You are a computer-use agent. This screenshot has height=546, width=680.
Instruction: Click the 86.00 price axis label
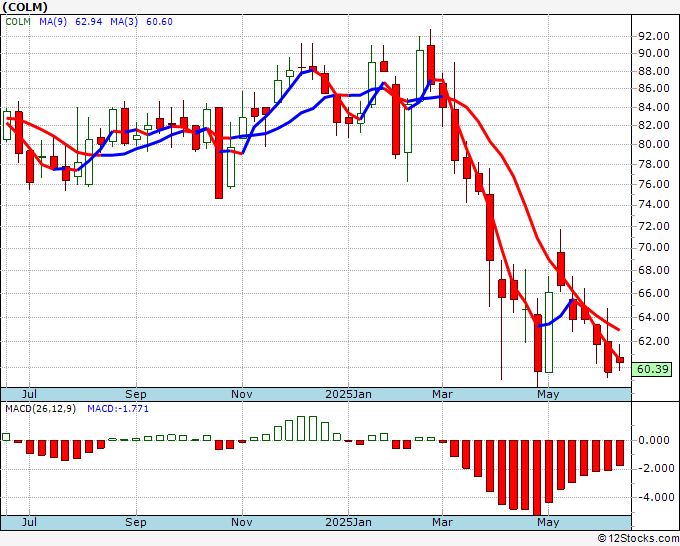point(654,88)
